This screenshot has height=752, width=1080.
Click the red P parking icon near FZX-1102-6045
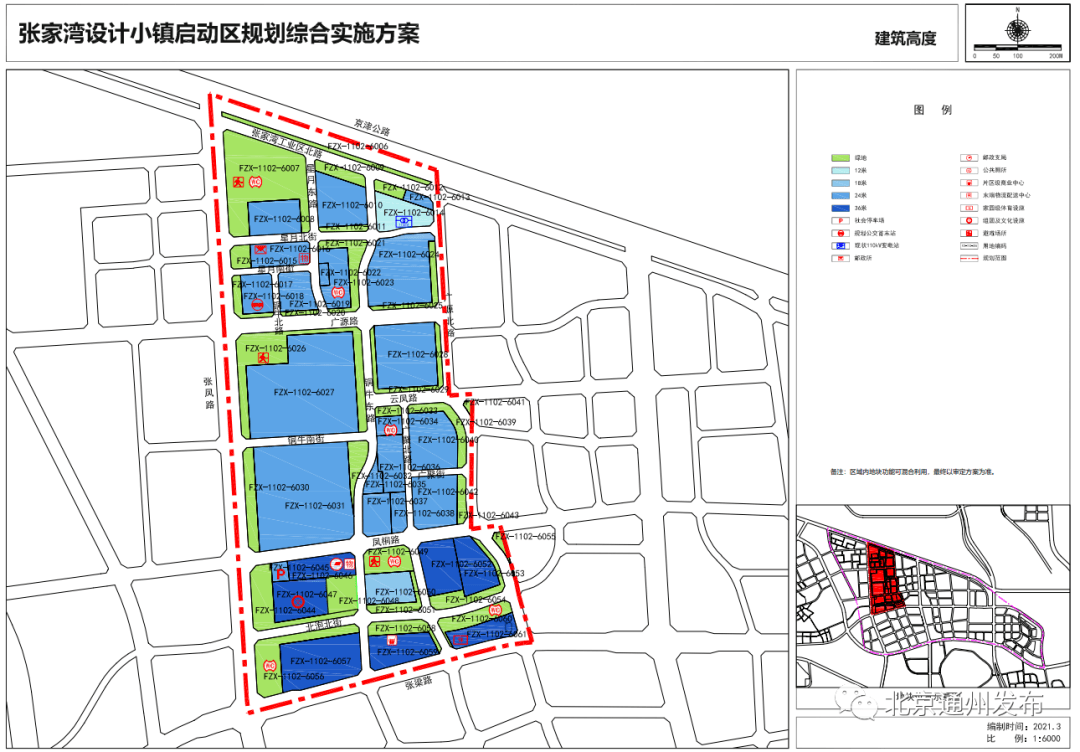click(280, 574)
